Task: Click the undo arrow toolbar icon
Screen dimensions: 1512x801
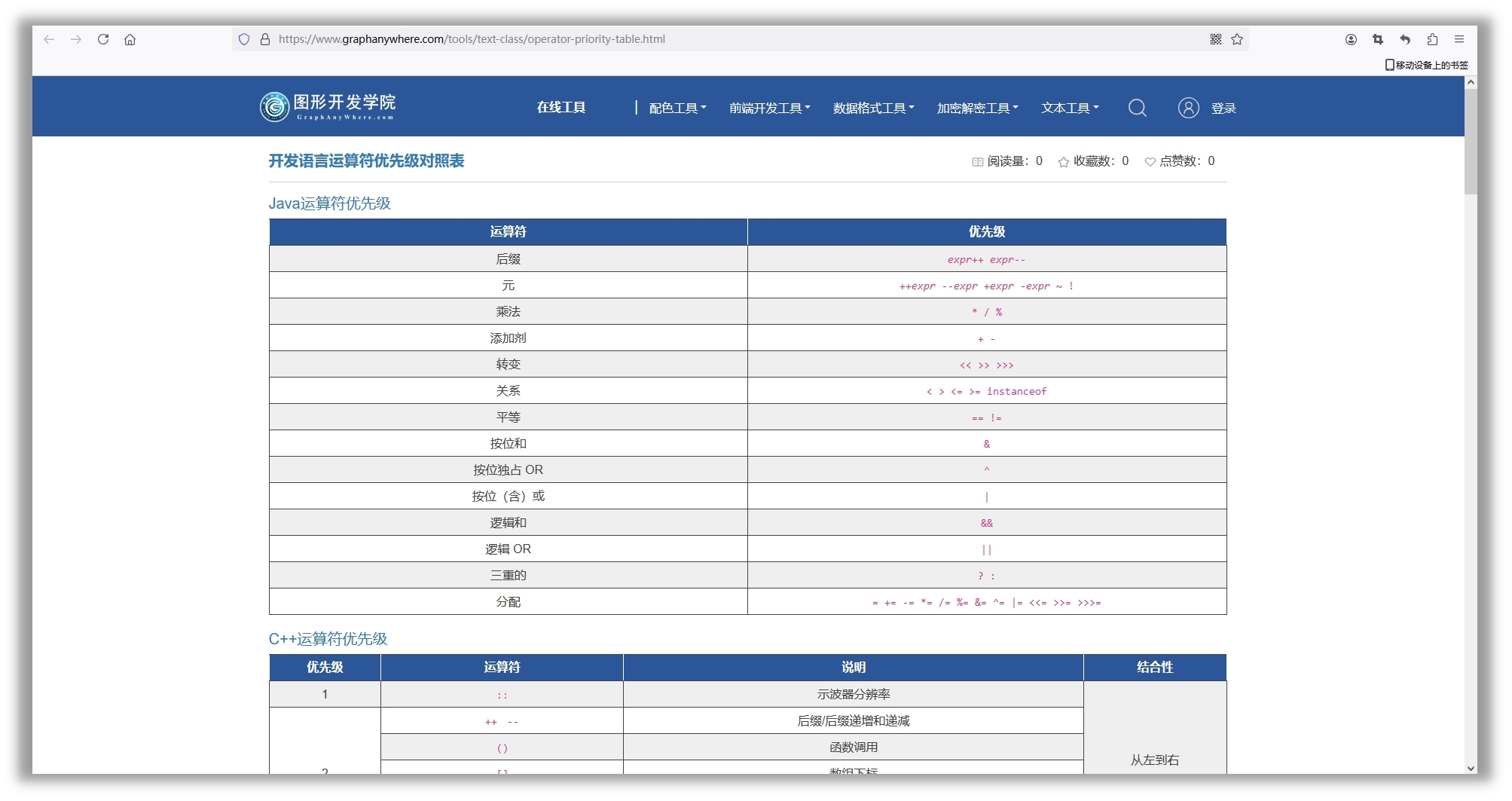Action: [1405, 39]
